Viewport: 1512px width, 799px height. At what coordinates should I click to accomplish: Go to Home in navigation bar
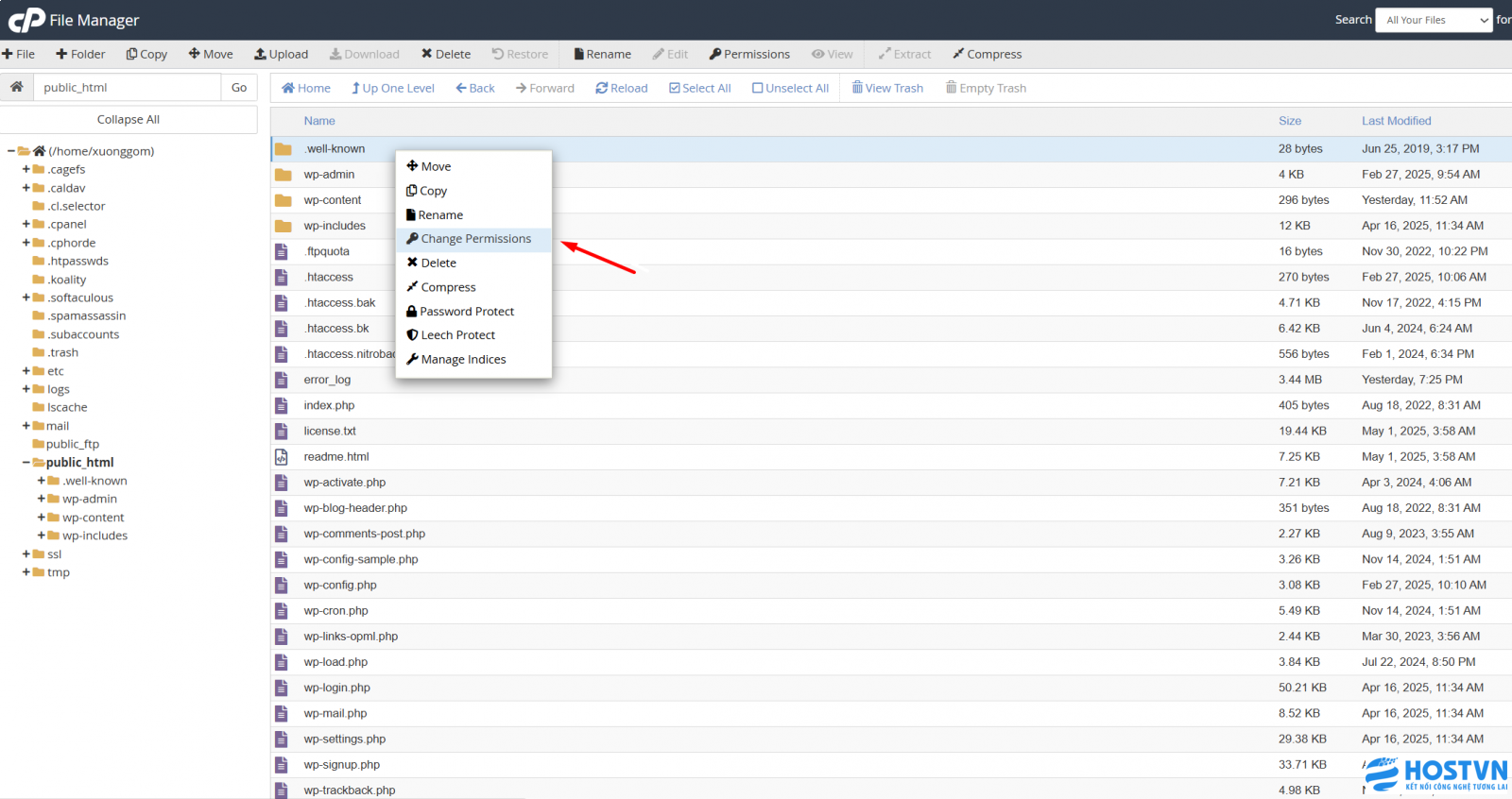coord(306,88)
